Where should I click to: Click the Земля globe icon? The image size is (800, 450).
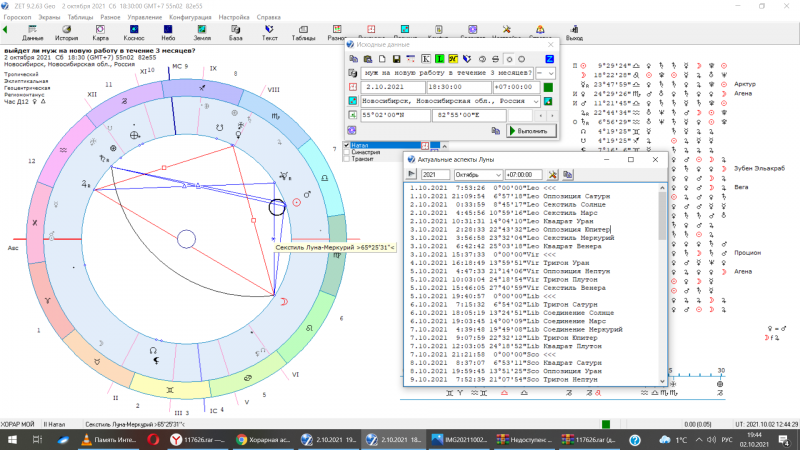203,29
